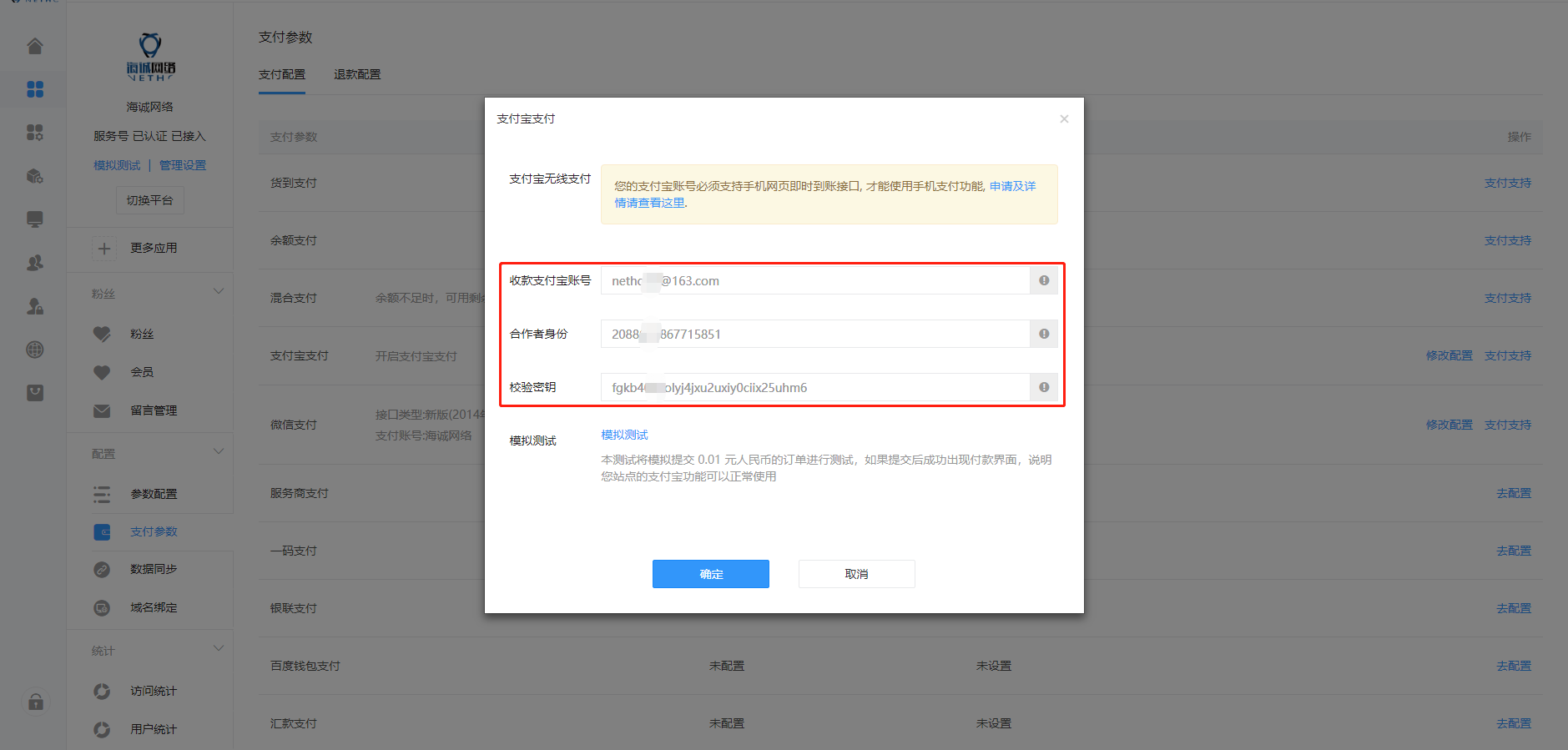Click the 取消 button in dialog
Image resolution: width=1568 pixels, height=750 pixels.
tap(857, 574)
